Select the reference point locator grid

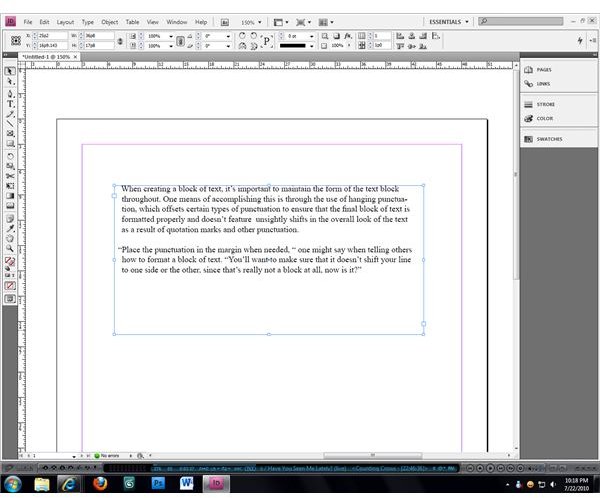[16, 40]
